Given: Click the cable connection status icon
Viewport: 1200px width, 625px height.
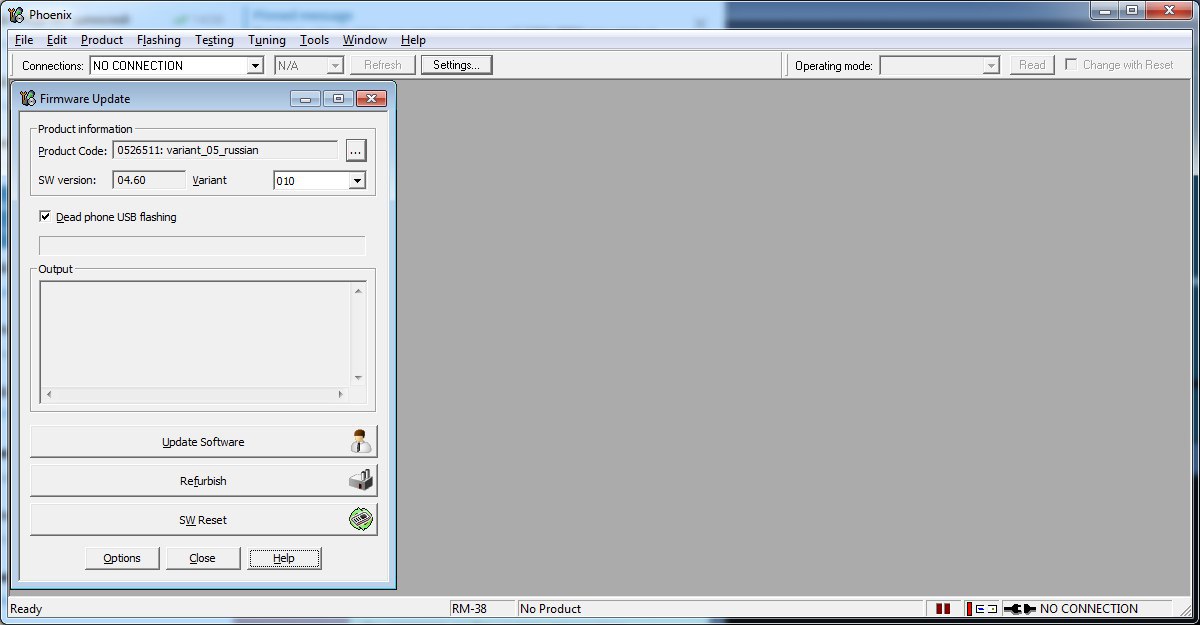Looking at the screenshot, I should tap(1019, 608).
